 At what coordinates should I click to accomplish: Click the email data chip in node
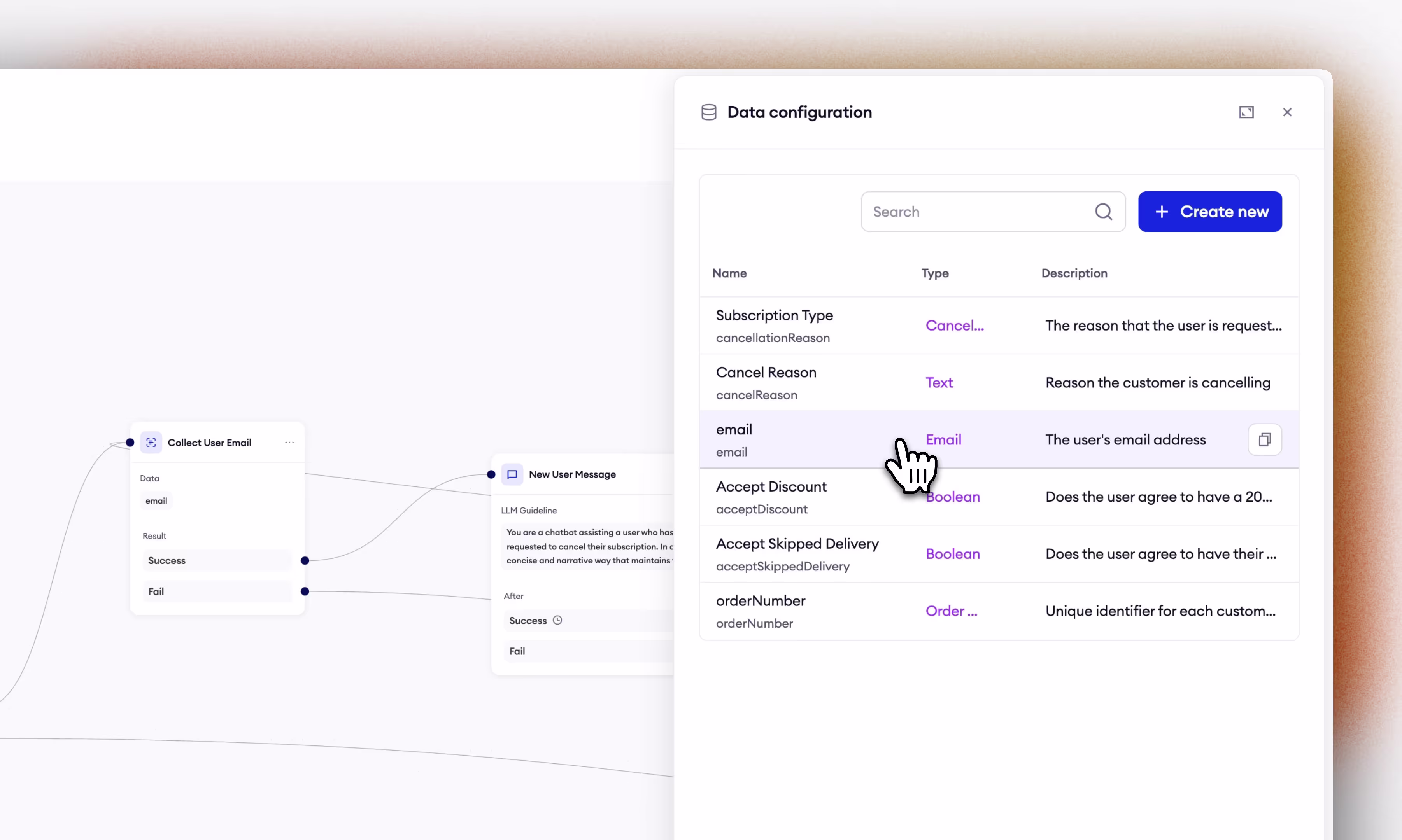tap(156, 501)
